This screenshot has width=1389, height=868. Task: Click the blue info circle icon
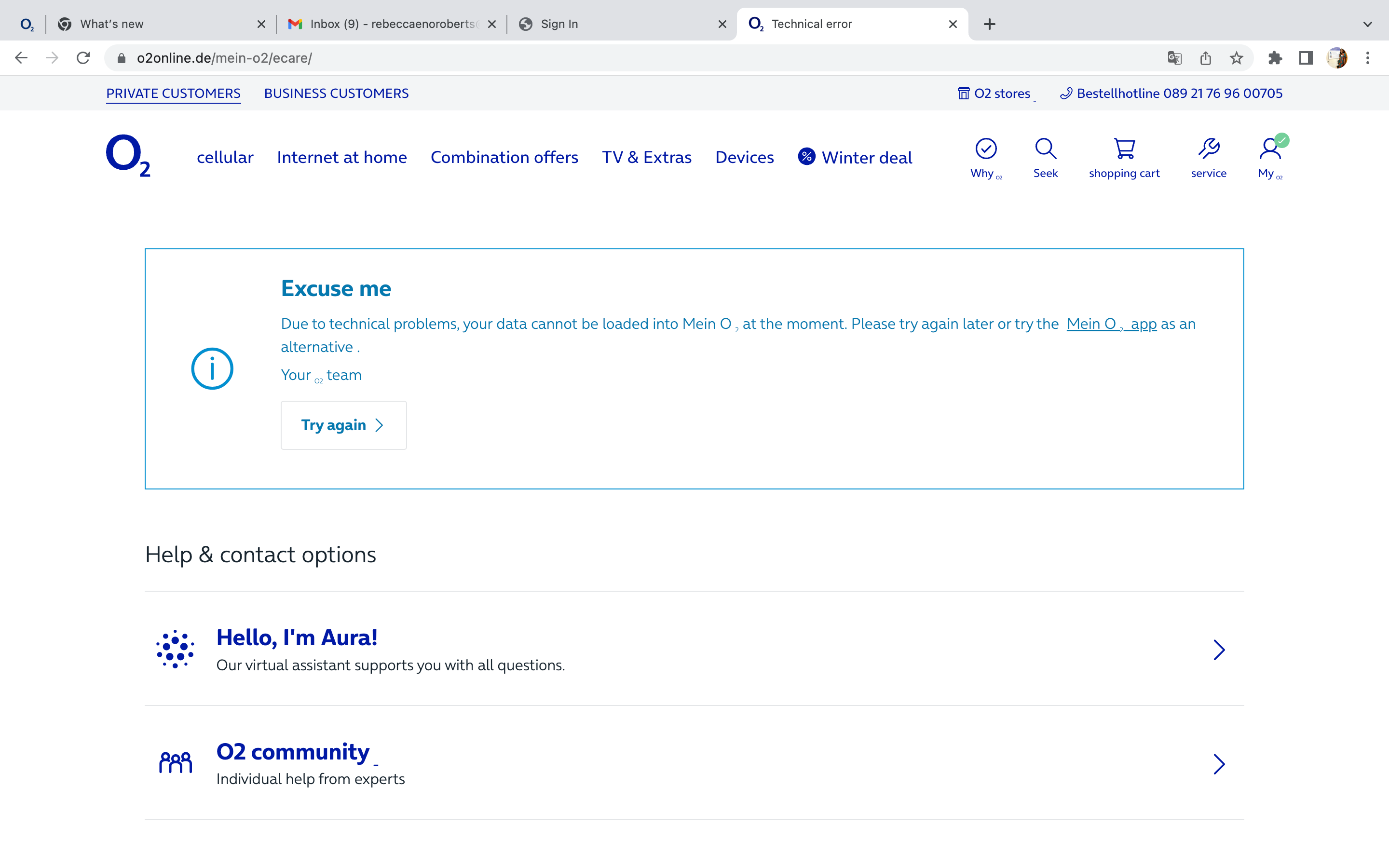pyautogui.click(x=212, y=368)
